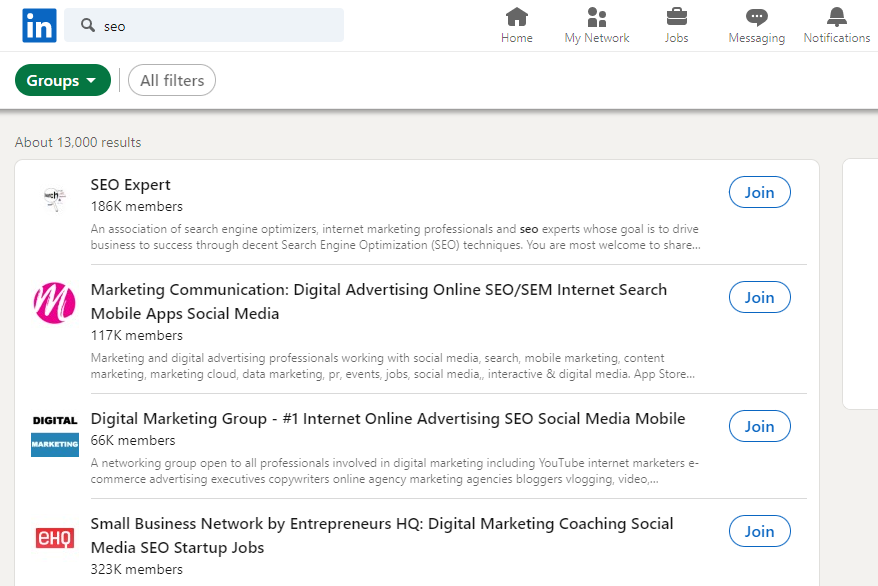Click the 186K members text
The height and width of the screenshot is (586, 878).
tap(137, 207)
